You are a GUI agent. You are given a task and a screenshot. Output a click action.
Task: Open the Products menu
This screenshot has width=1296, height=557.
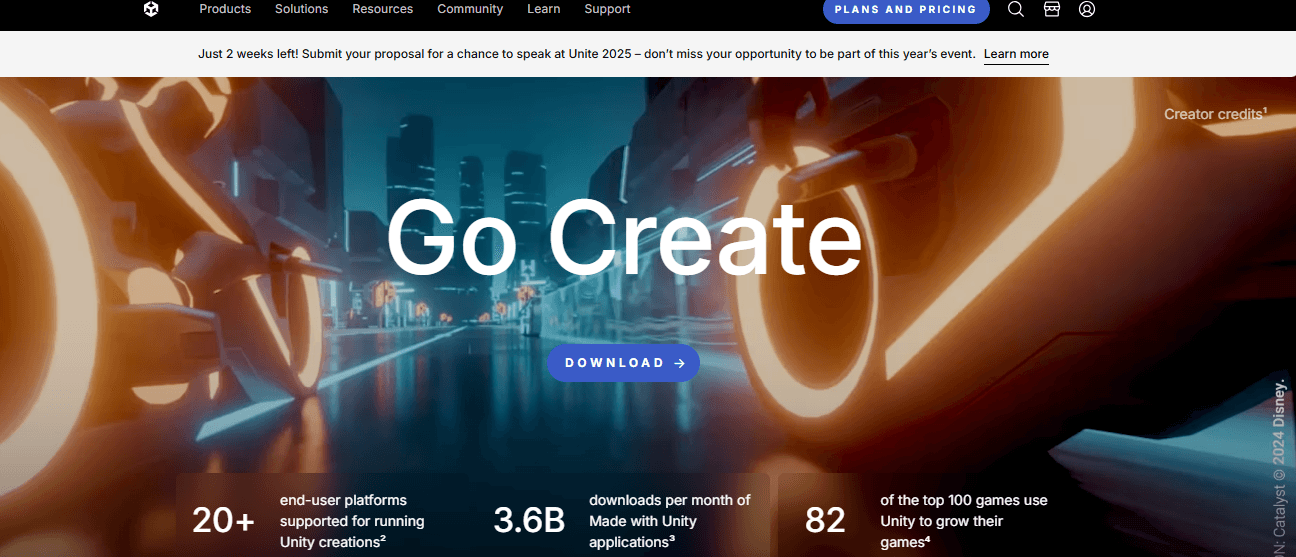pos(225,9)
